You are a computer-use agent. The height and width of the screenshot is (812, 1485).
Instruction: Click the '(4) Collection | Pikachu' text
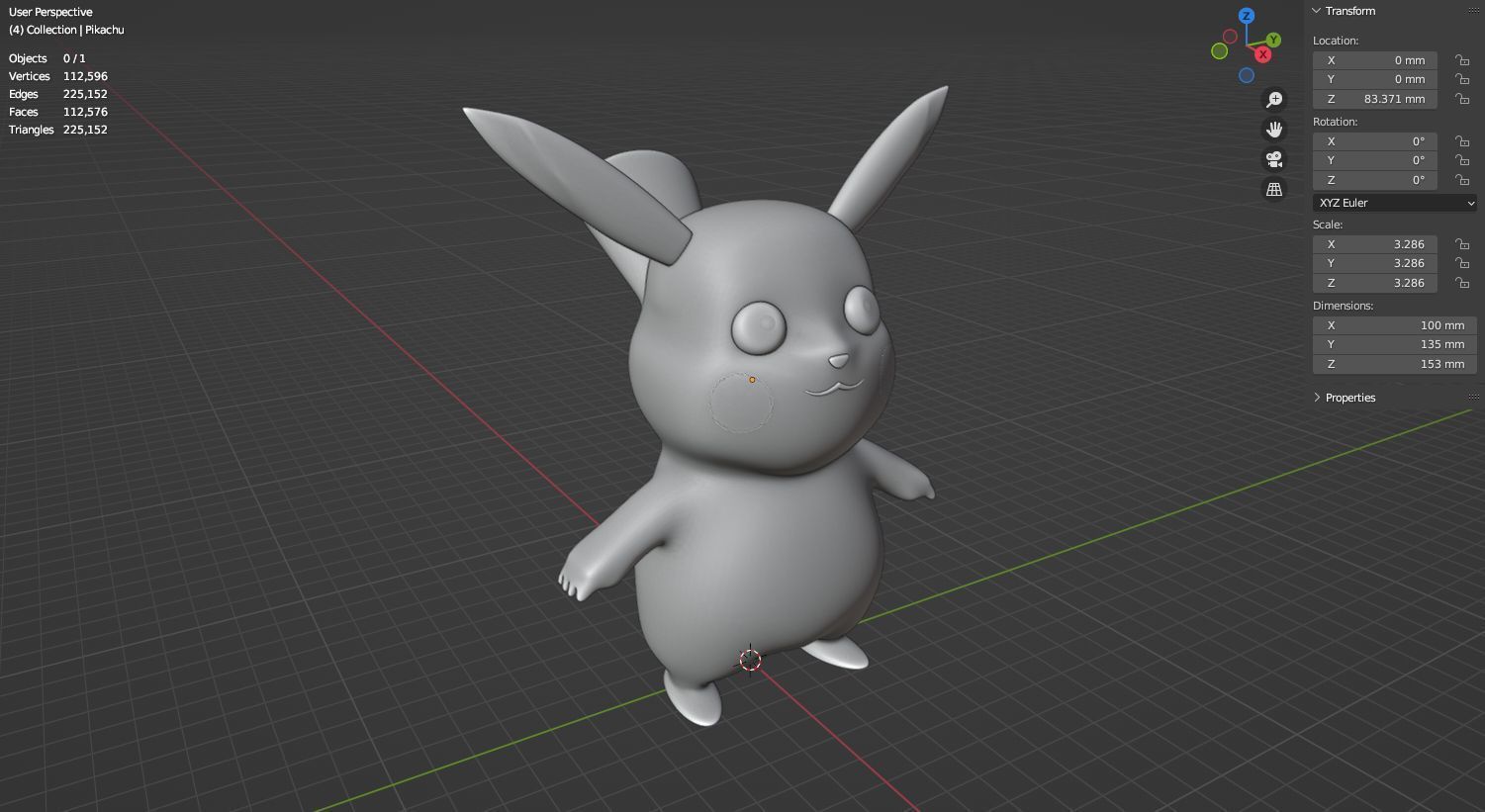(66, 30)
